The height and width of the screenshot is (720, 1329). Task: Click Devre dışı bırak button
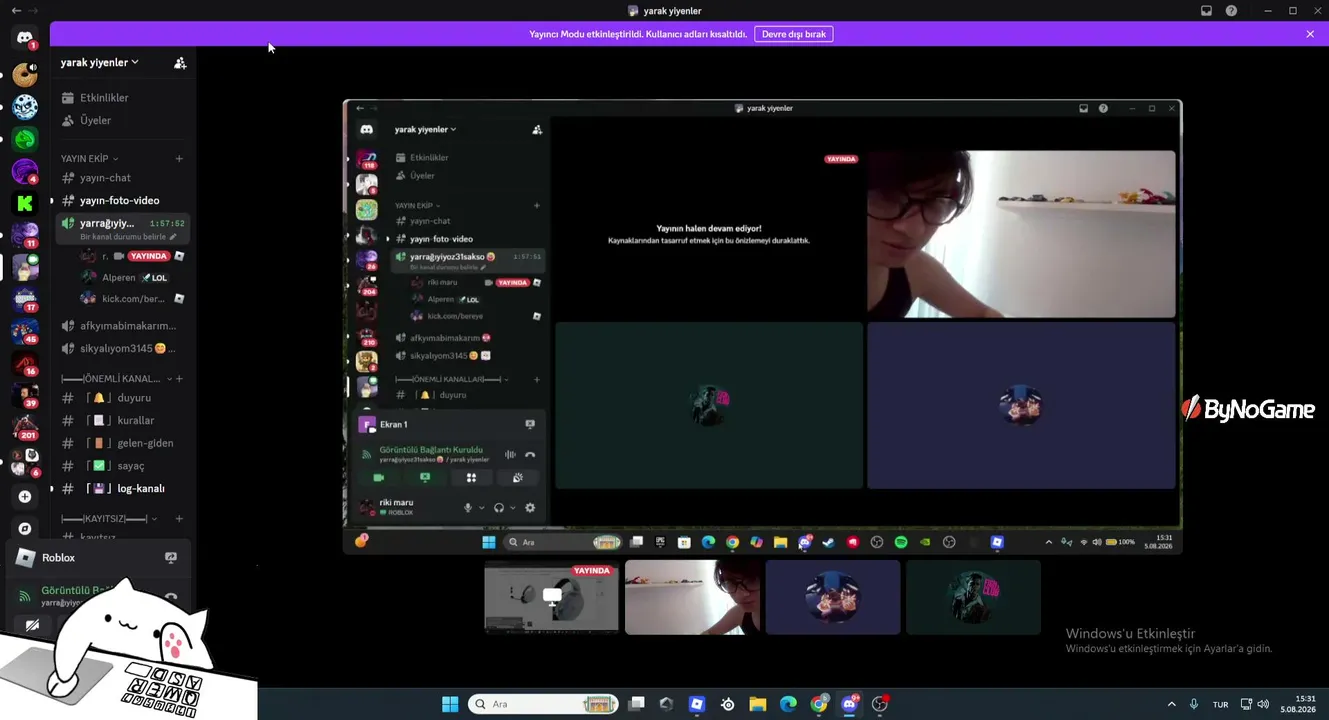(794, 34)
